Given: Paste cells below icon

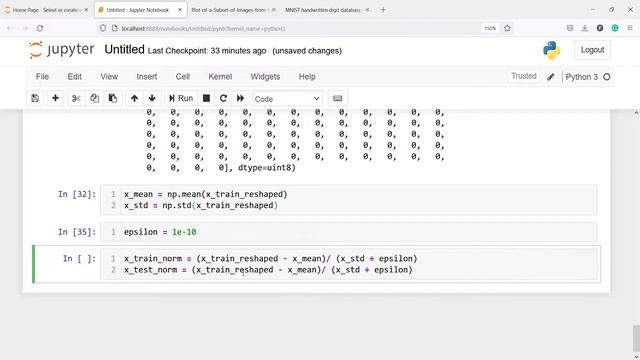Looking at the screenshot, I should [x=113, y=98].
